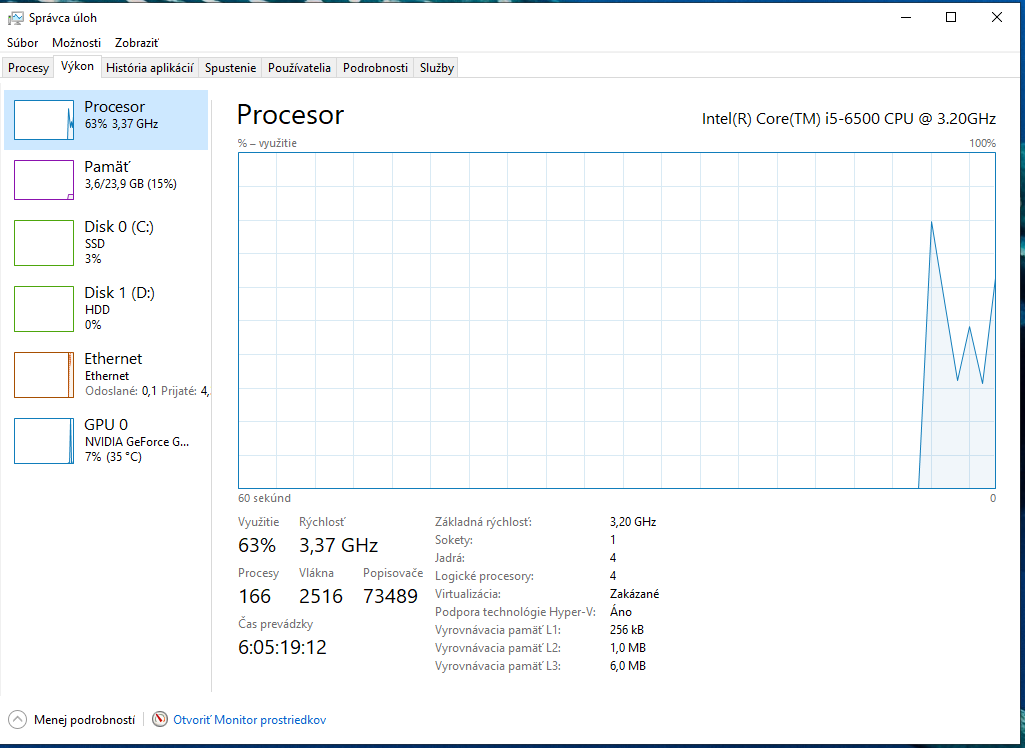1025x748 pixels.
Task: Switch to the Spustenie tab
Action: [x=230, y=67]
